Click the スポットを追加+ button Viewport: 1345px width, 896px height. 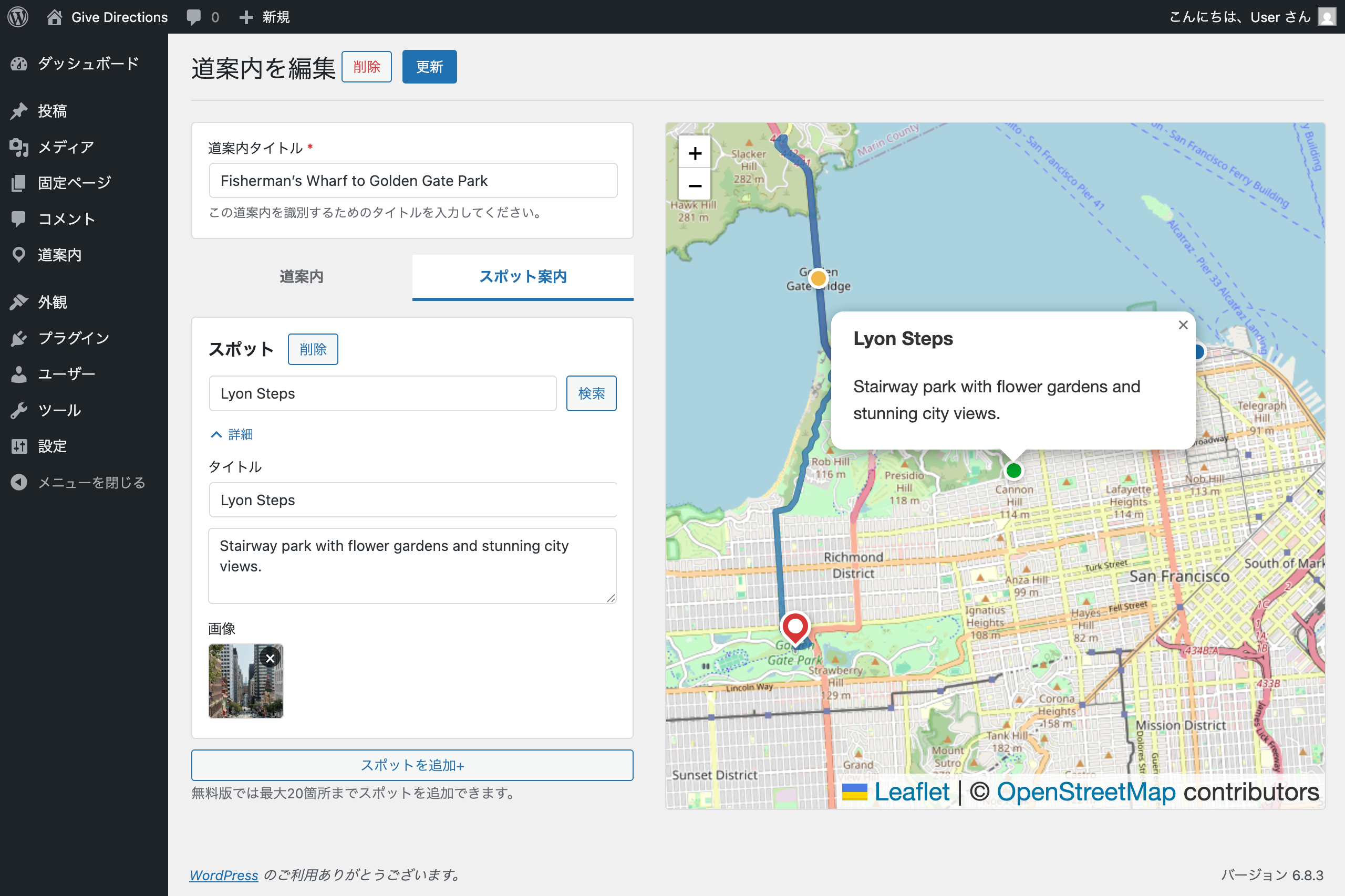point(412,765)
